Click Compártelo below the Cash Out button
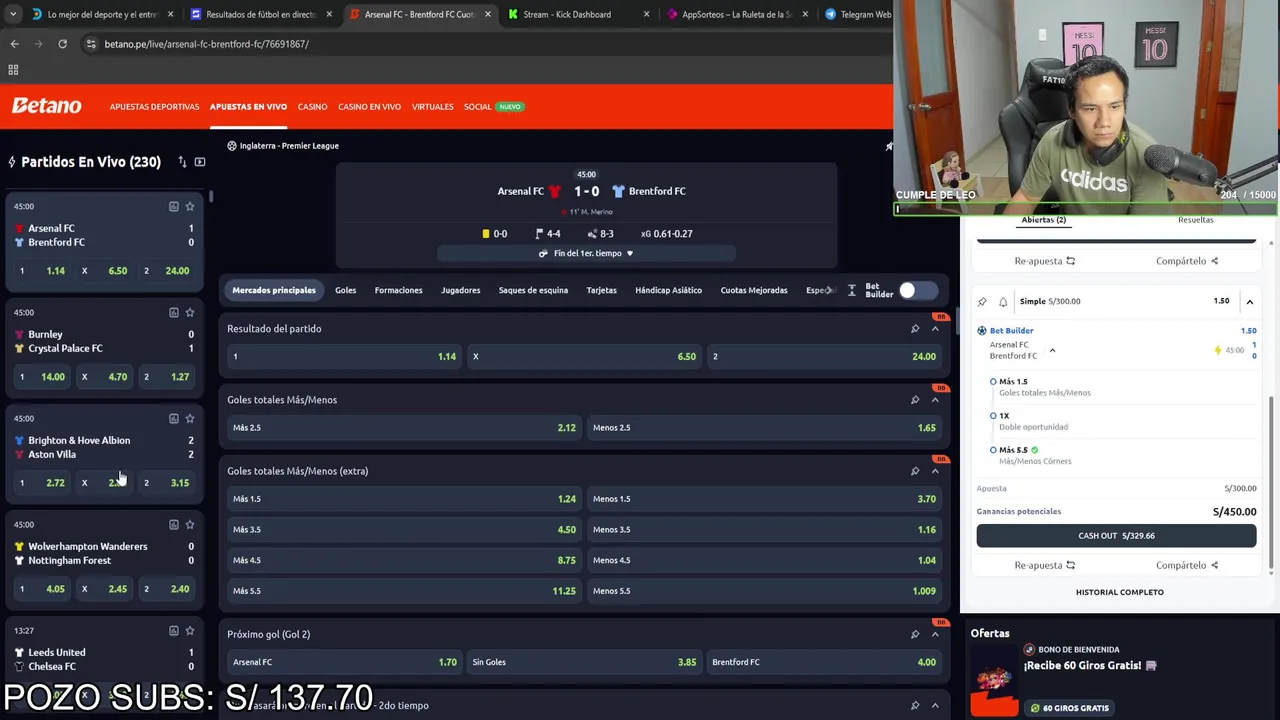 click(x=1187, y=565)
